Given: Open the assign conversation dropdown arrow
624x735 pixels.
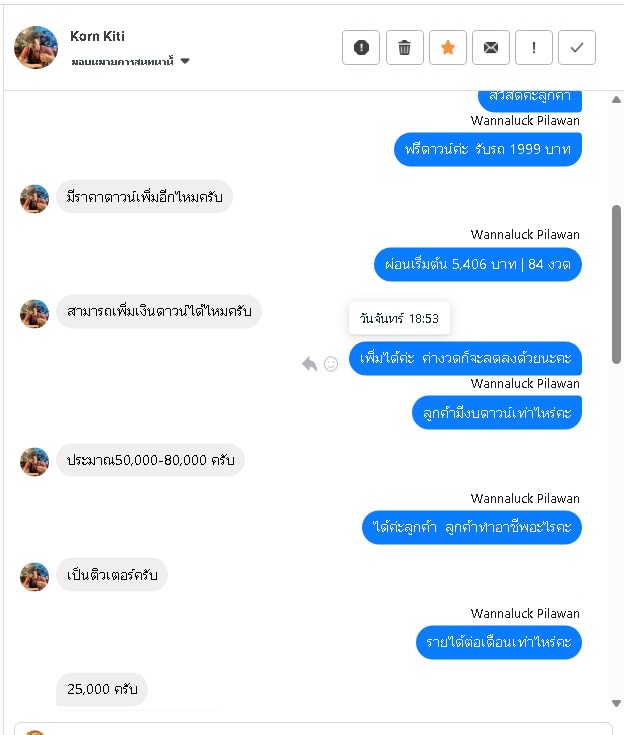Looking at the screenshot, I should click(185, 61).
